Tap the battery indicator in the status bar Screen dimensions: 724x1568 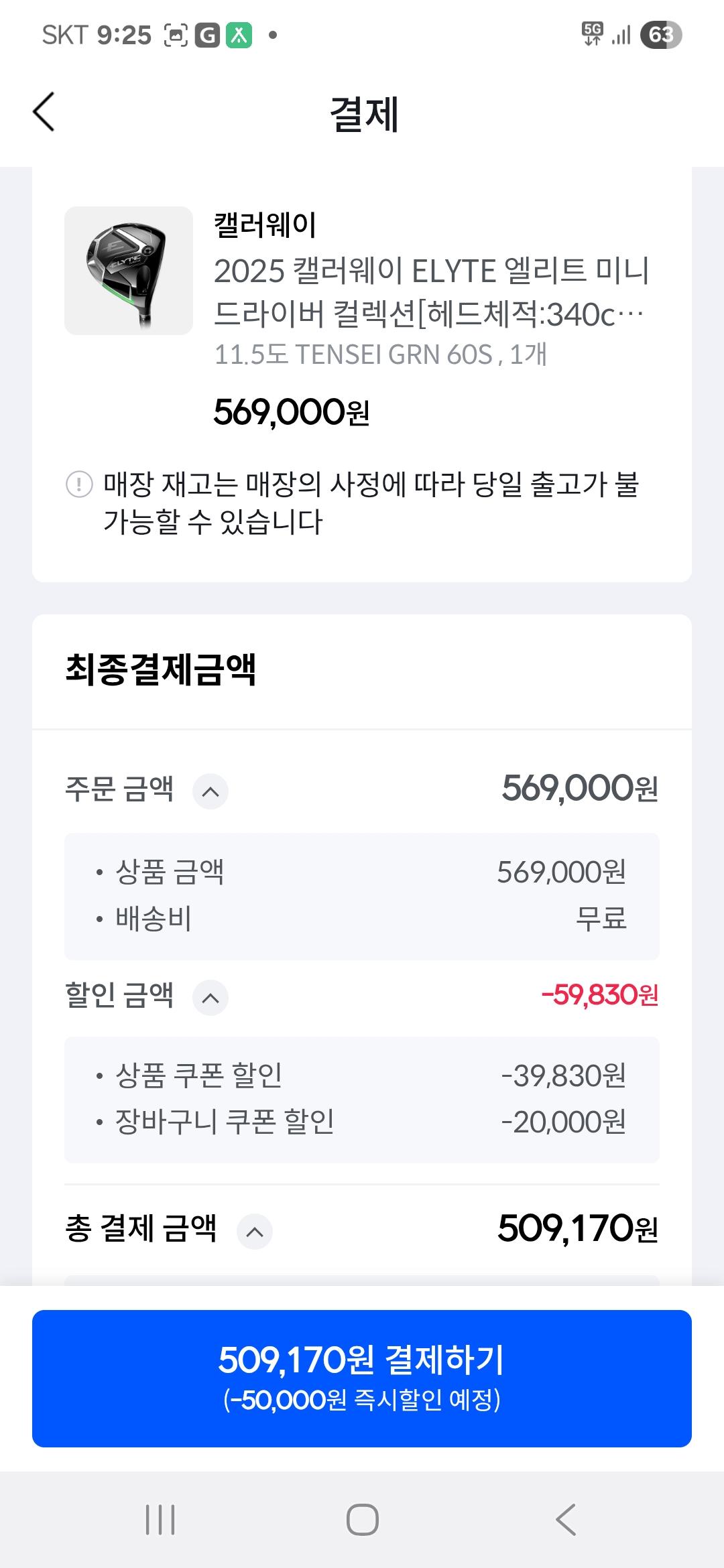click(x=660, y=35)
